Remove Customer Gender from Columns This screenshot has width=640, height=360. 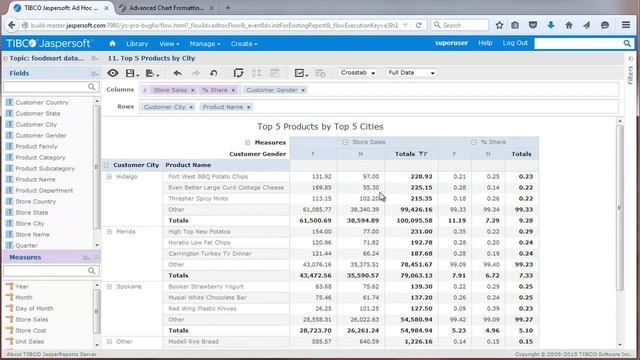(303, 90)
